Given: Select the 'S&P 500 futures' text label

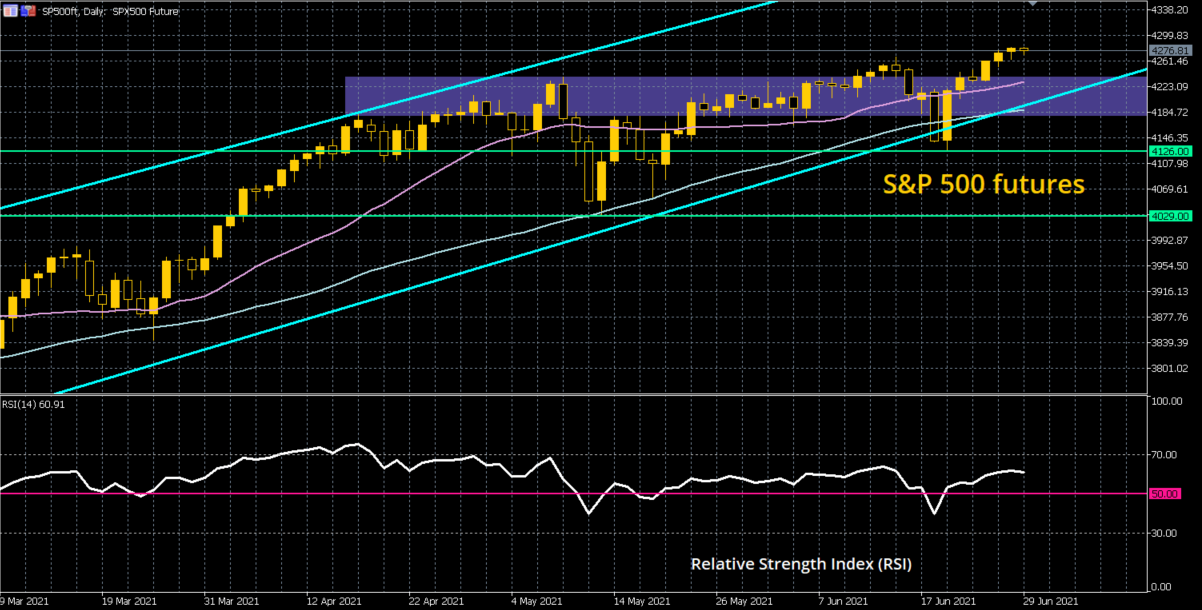Looking at the screenshot, I should 983,184.
